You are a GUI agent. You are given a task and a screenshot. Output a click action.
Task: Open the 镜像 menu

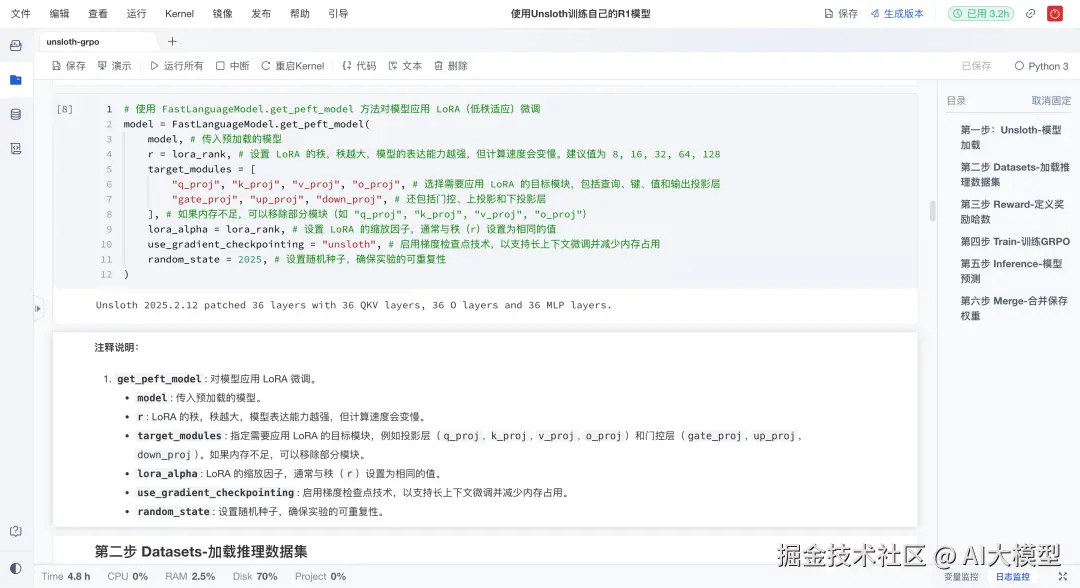(x=222, y=14)
